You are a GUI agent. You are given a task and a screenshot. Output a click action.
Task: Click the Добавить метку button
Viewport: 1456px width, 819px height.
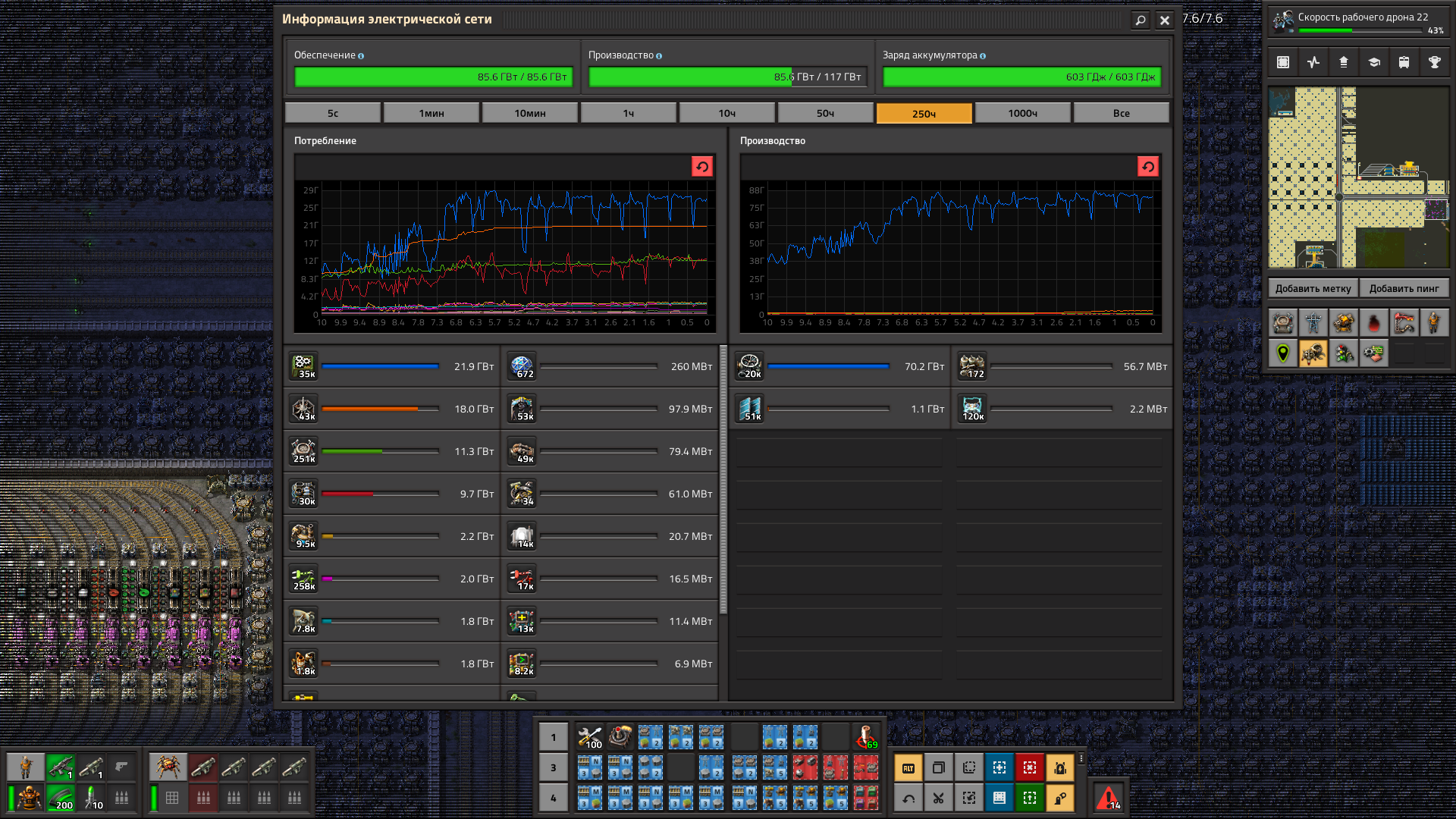1313,288
